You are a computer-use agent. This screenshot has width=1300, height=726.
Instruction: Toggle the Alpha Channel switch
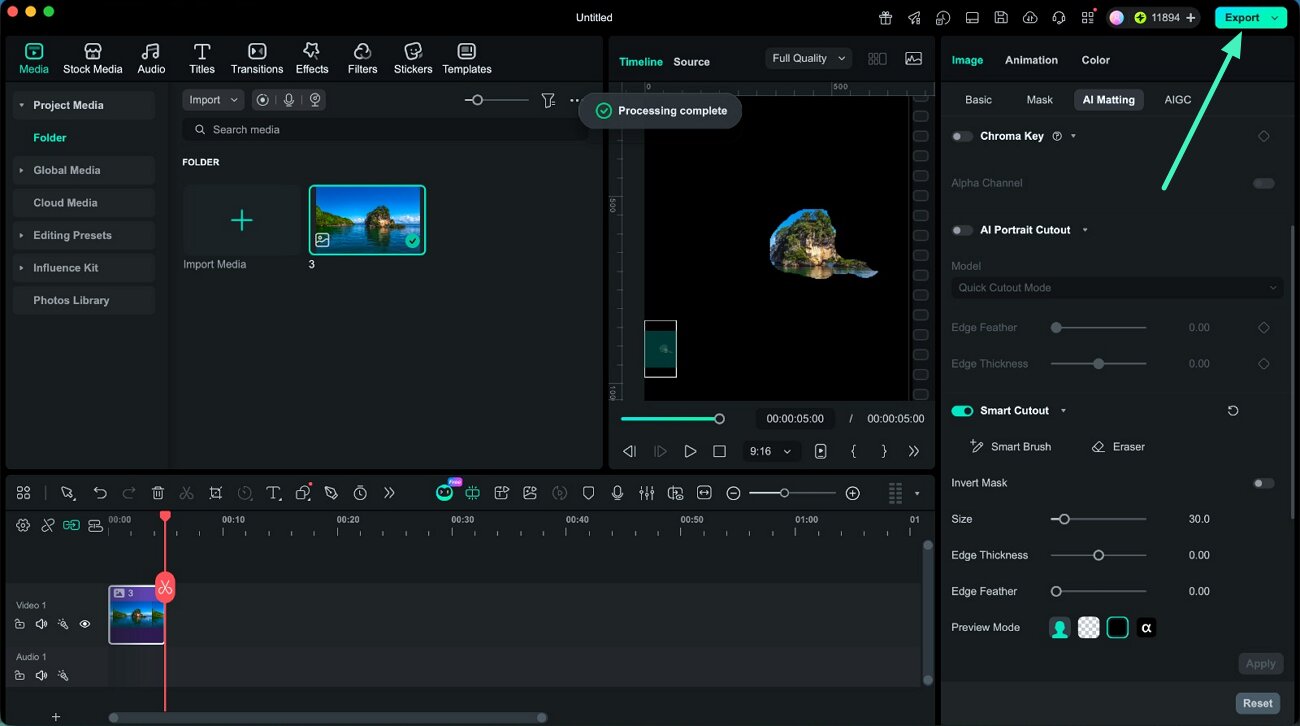[1264, 183]
